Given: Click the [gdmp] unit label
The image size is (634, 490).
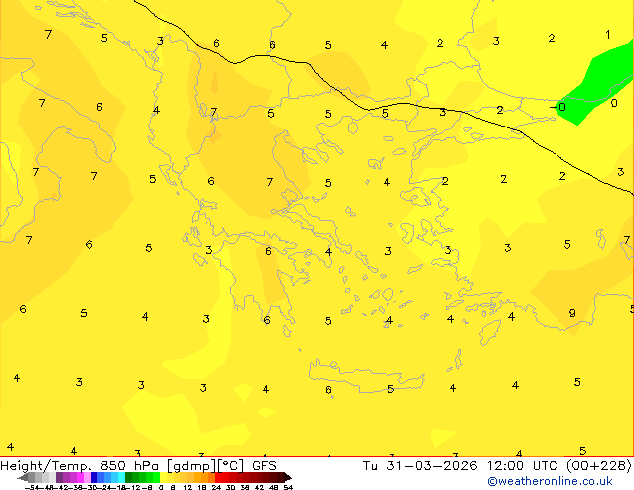Looking at the screenshot, I should click(188, 465).
